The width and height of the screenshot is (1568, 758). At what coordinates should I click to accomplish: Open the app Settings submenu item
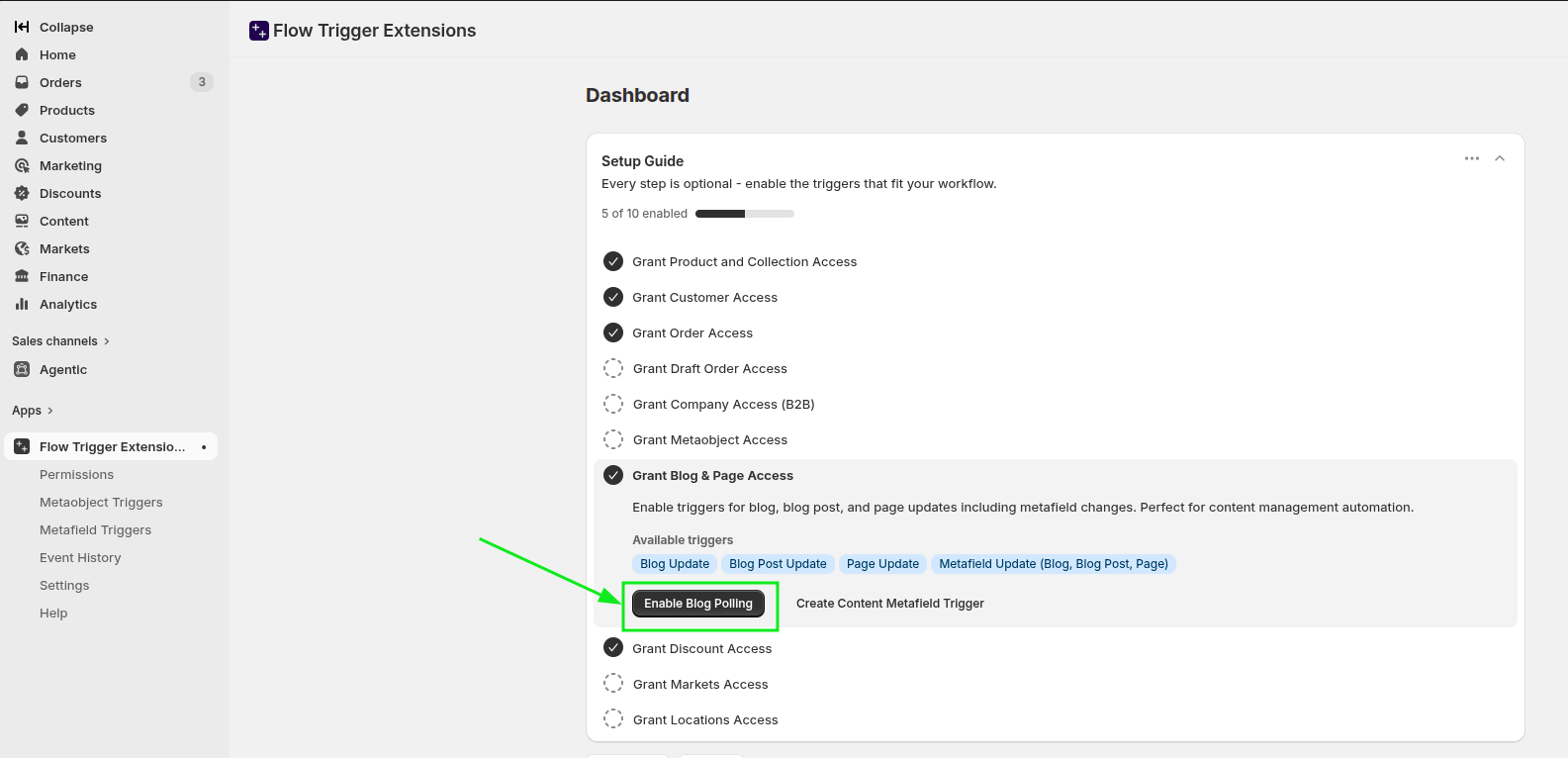pos(64,586)
